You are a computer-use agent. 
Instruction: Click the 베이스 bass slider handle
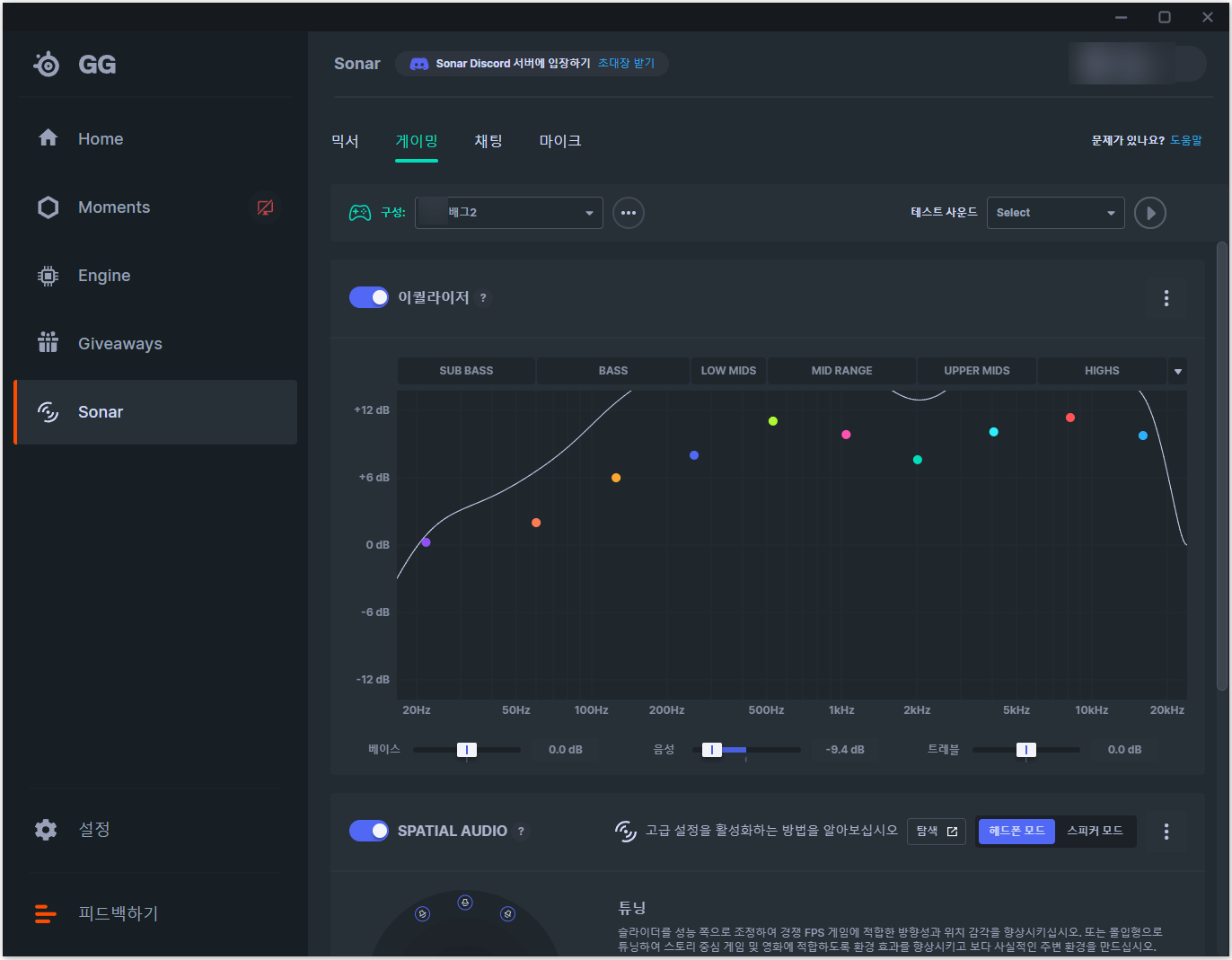pyautogui.click(x=467, y=750)
